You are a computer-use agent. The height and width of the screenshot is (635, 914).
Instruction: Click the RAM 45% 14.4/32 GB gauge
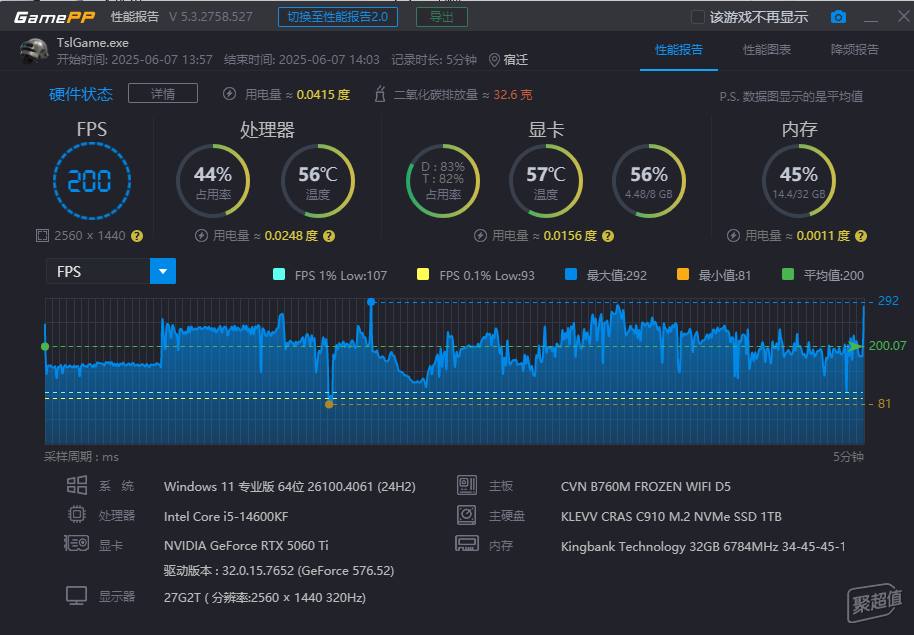coord(799,181)
